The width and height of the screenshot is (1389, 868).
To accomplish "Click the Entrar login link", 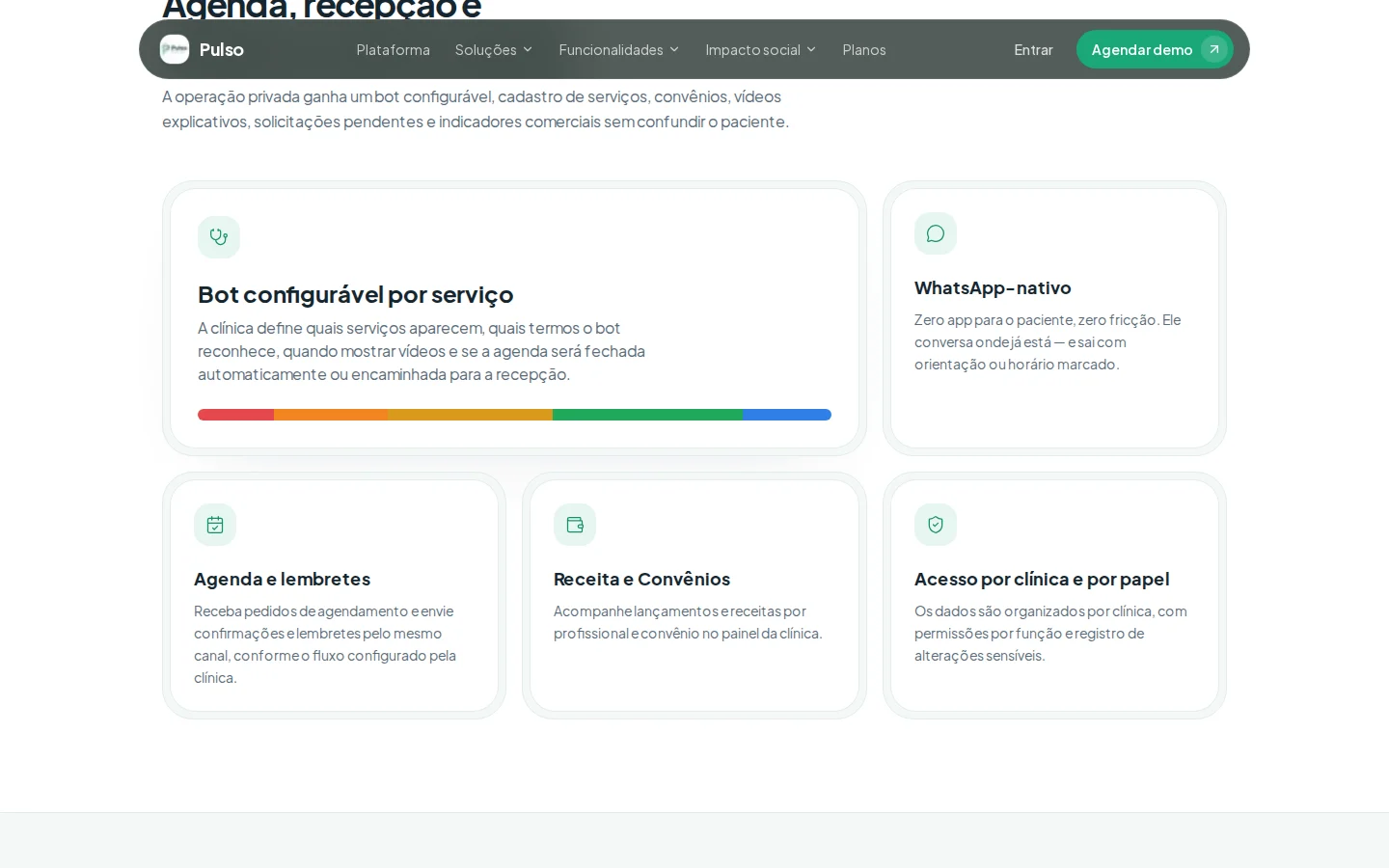I will pos(1033,49).
